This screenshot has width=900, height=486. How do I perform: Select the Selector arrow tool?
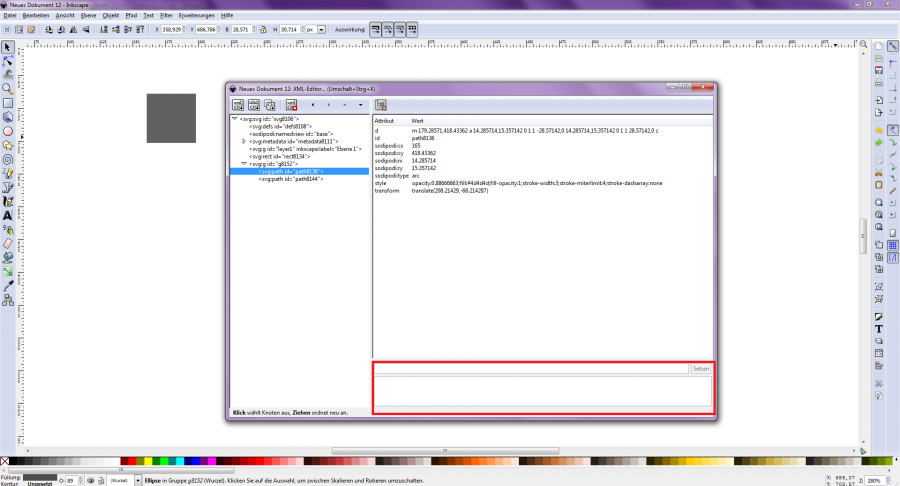pos(8,47)
